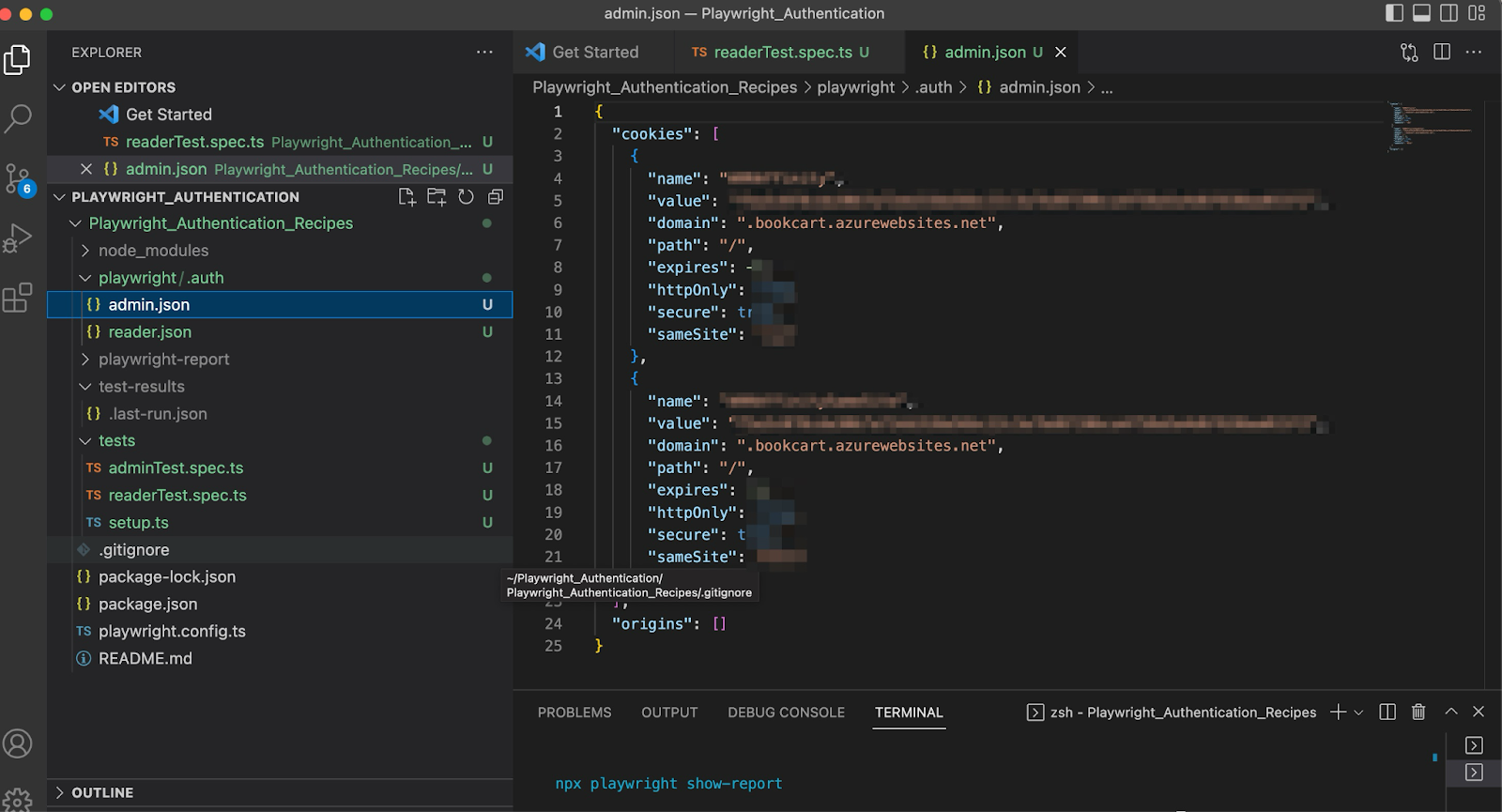Open Source Control view with 6 badge
The image size is (1502, 812).
tap(18, 178)
